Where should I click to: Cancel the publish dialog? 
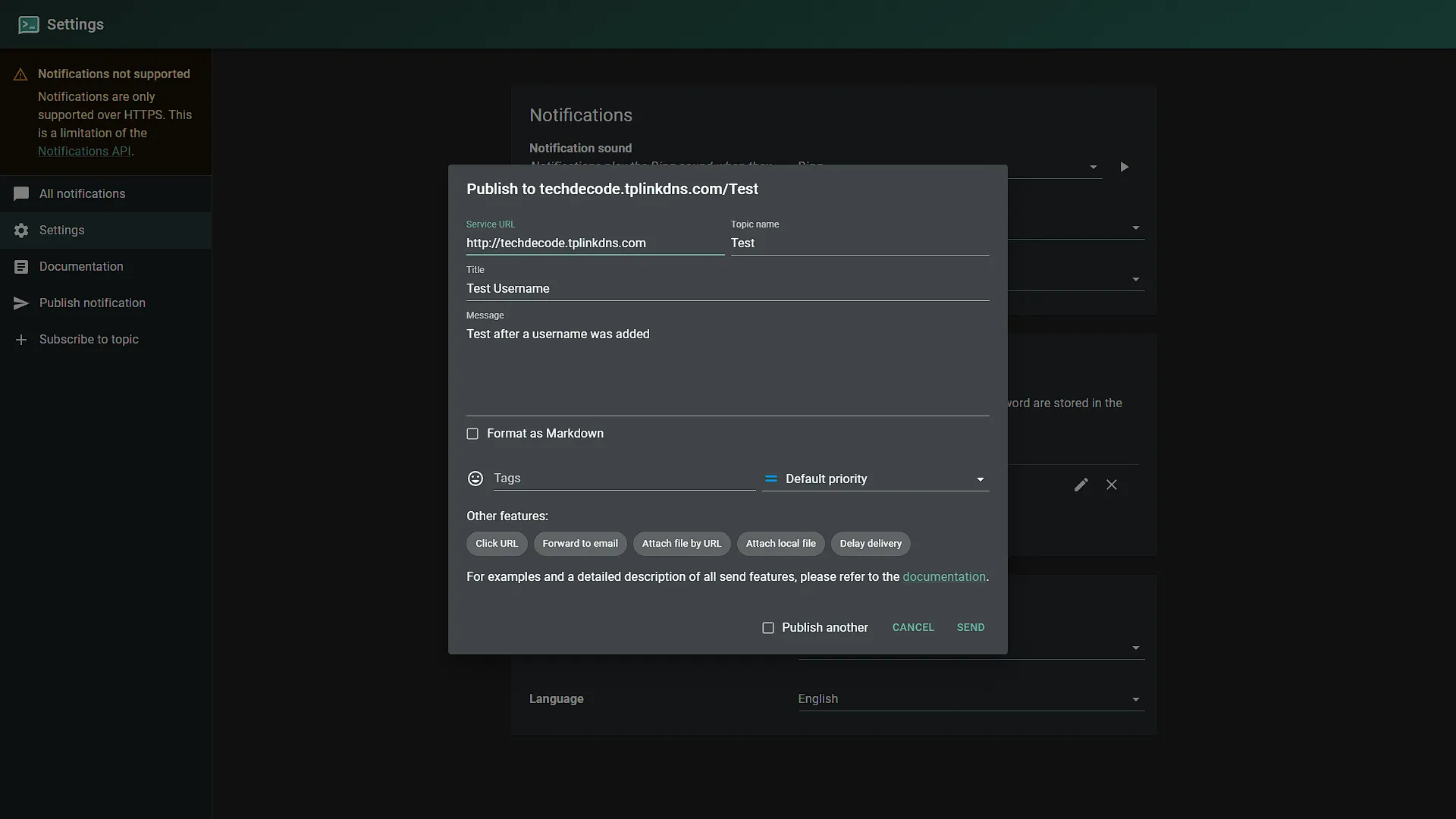pos(913,628)
